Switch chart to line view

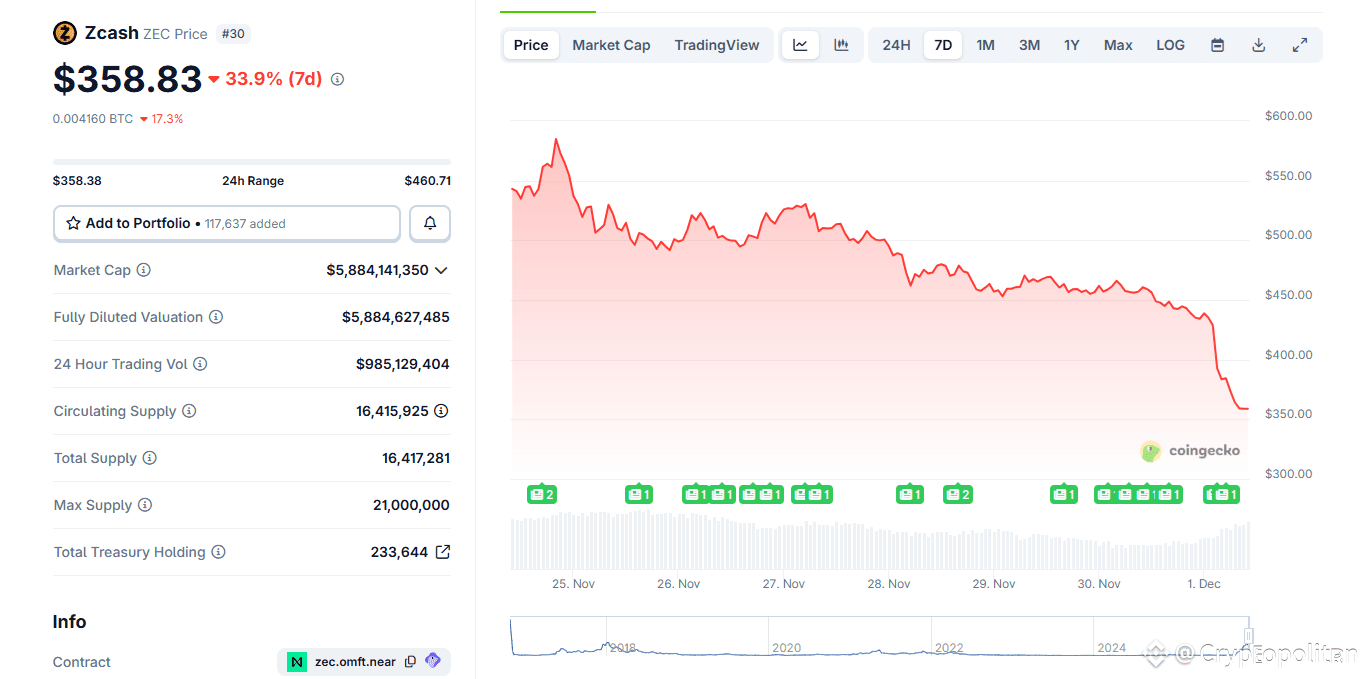coord(800,44)
